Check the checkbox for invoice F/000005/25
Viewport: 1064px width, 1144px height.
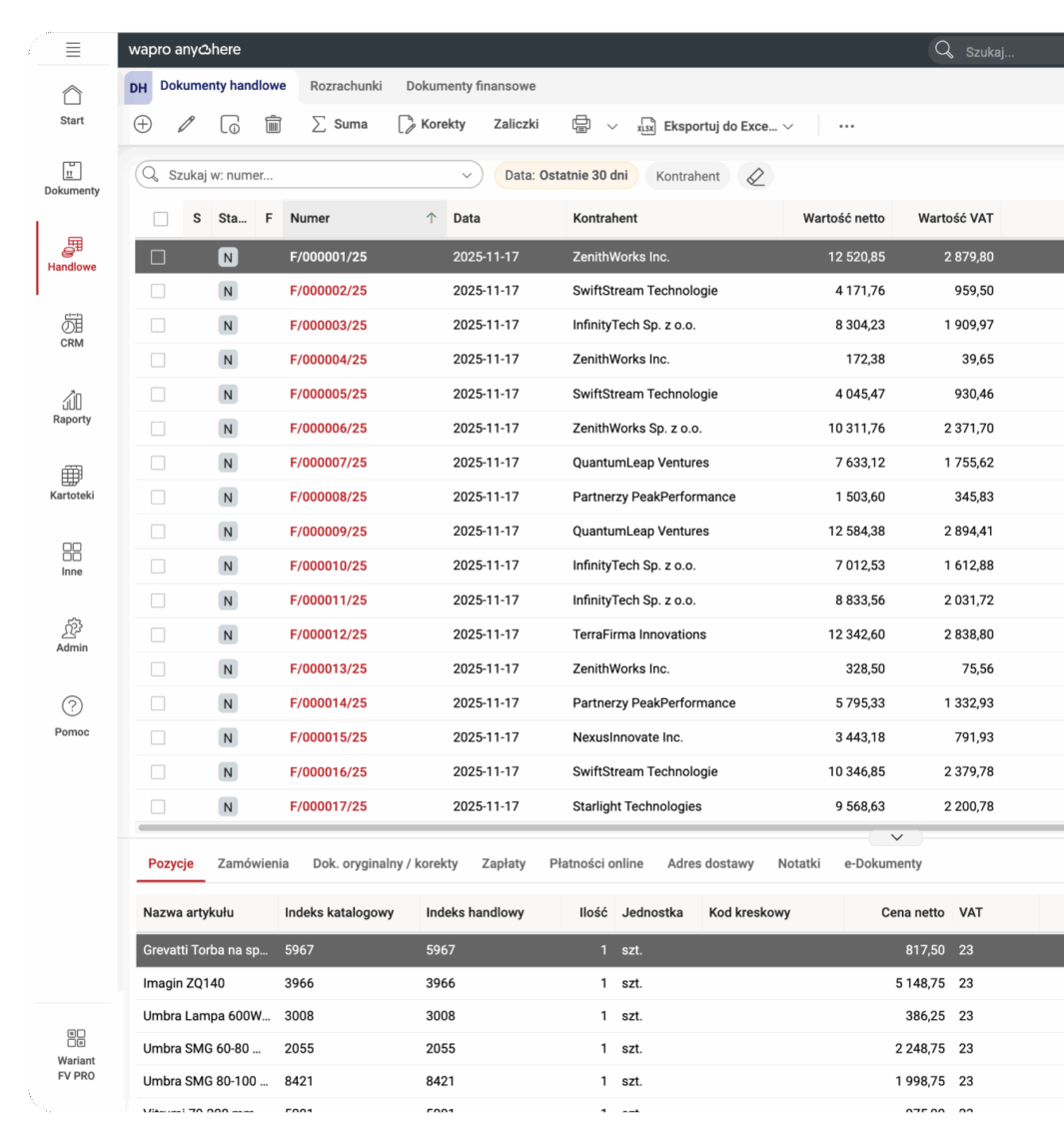tap(157, 394)
